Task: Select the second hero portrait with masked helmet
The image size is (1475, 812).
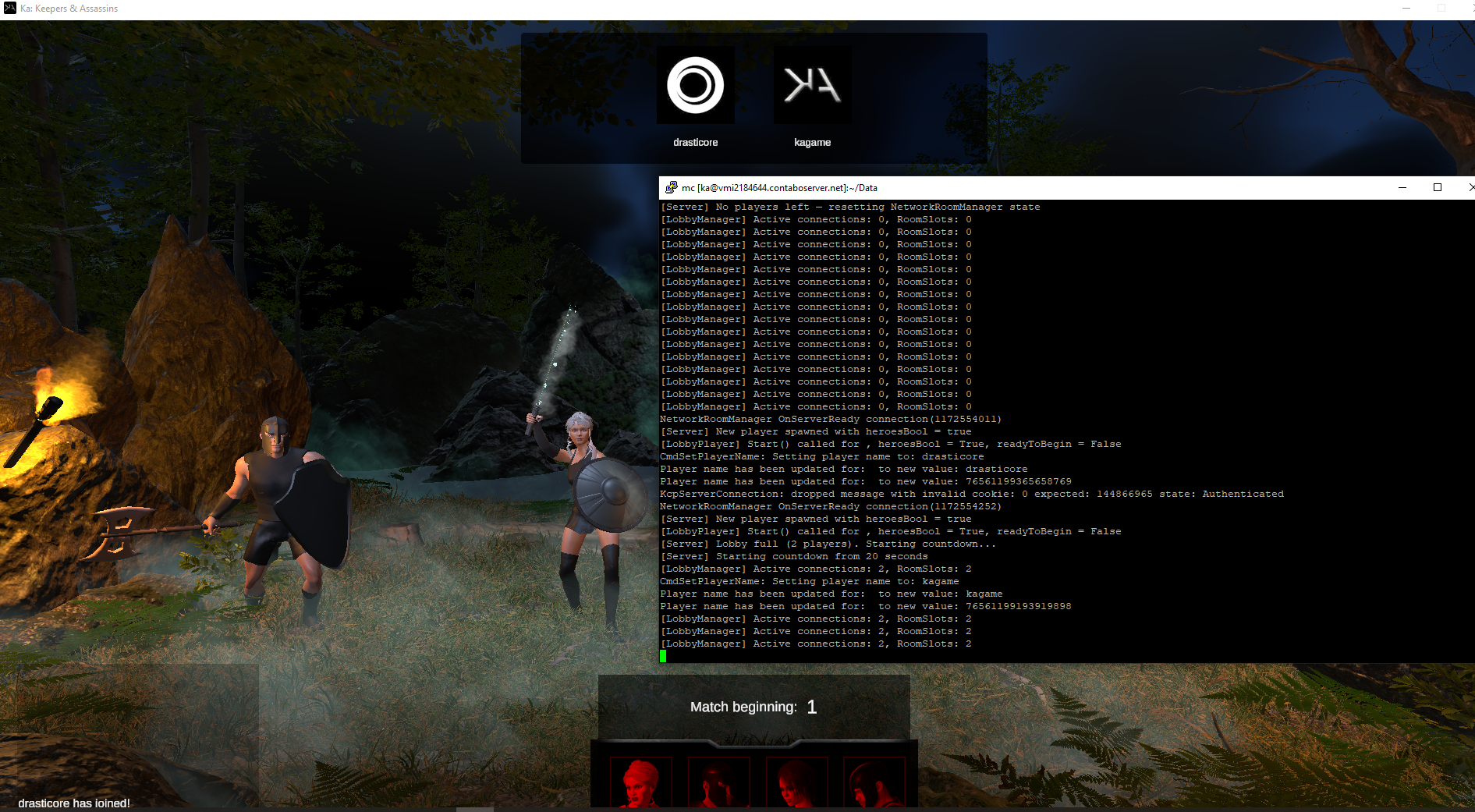Action: point(718,782)
